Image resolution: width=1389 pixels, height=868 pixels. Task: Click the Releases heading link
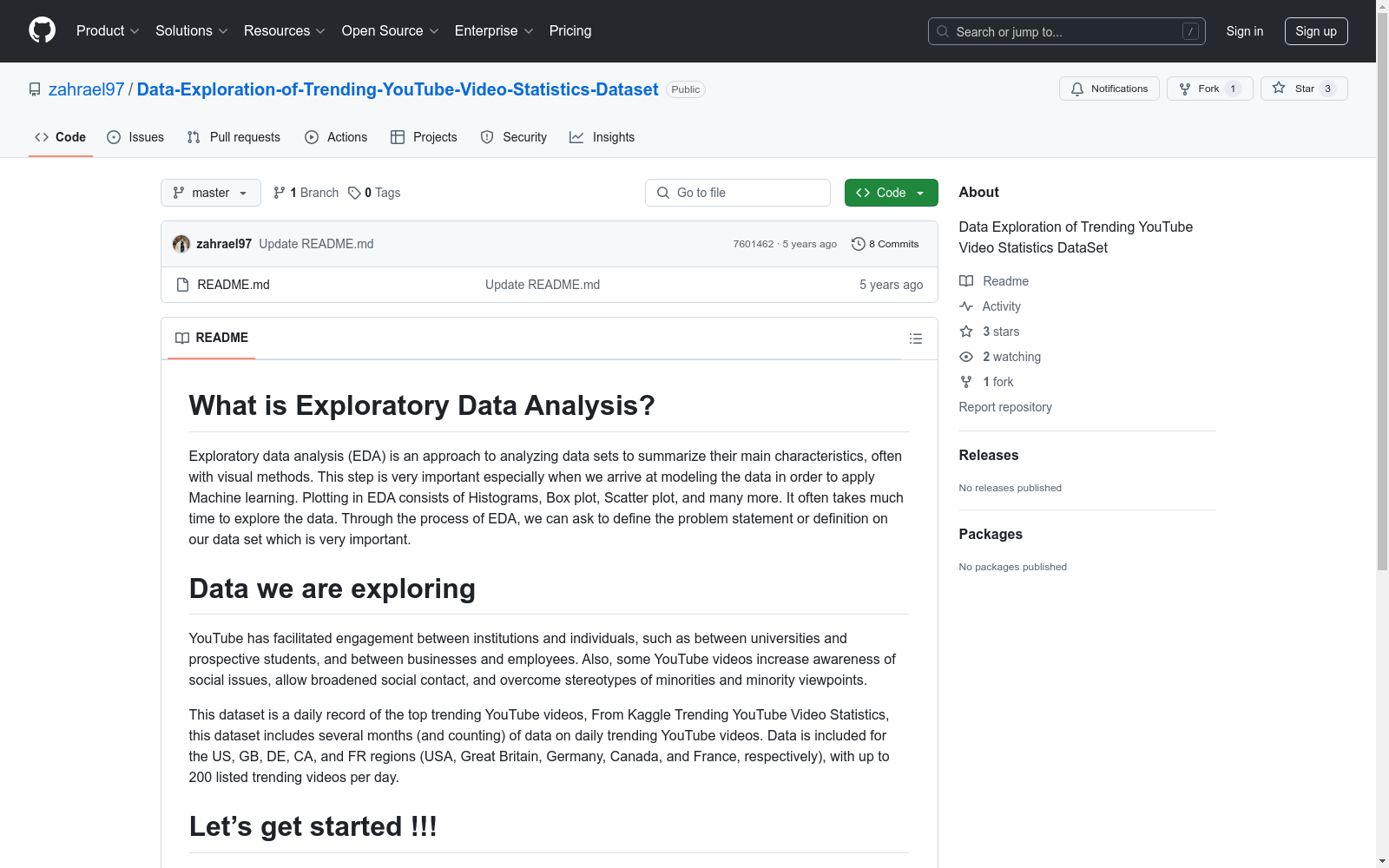989,455
